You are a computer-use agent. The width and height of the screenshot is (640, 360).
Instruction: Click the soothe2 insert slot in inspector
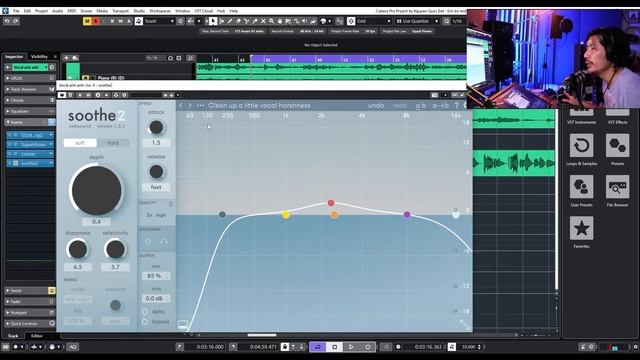point(30,163)
